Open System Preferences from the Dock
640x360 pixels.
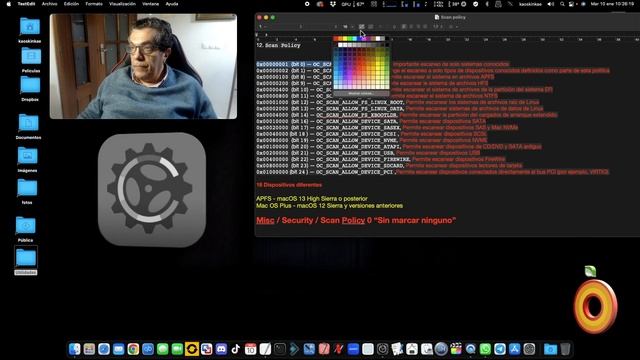[x=529, y=349]
